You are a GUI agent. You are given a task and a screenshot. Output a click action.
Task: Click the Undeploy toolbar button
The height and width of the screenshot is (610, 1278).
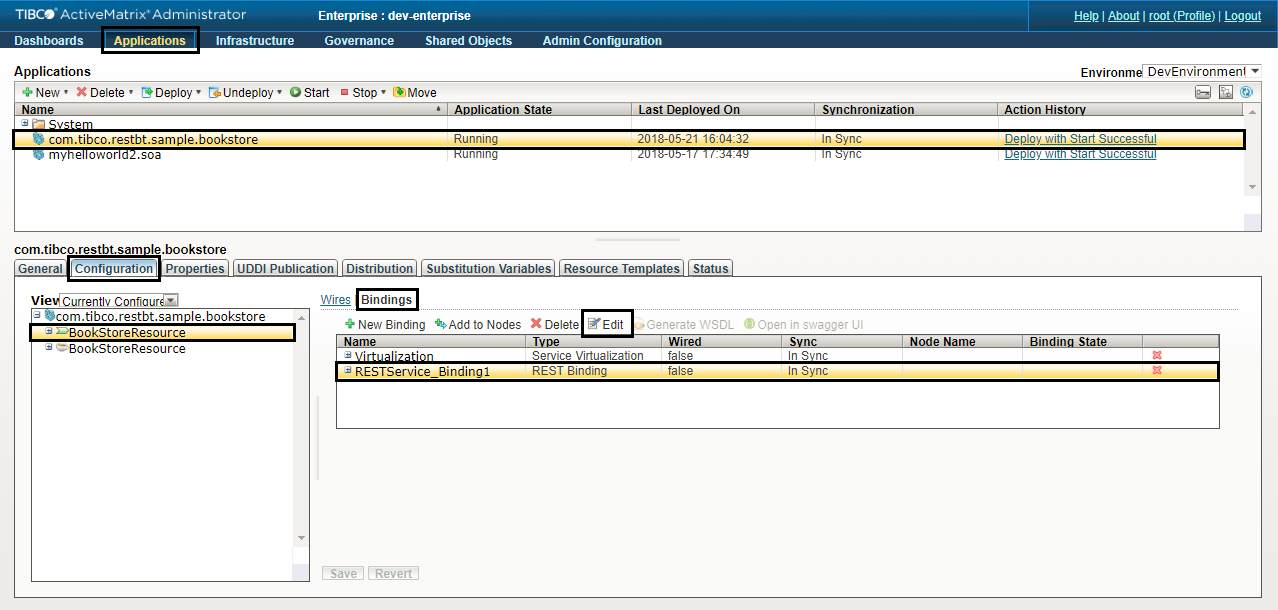click(x=241, y=92)
